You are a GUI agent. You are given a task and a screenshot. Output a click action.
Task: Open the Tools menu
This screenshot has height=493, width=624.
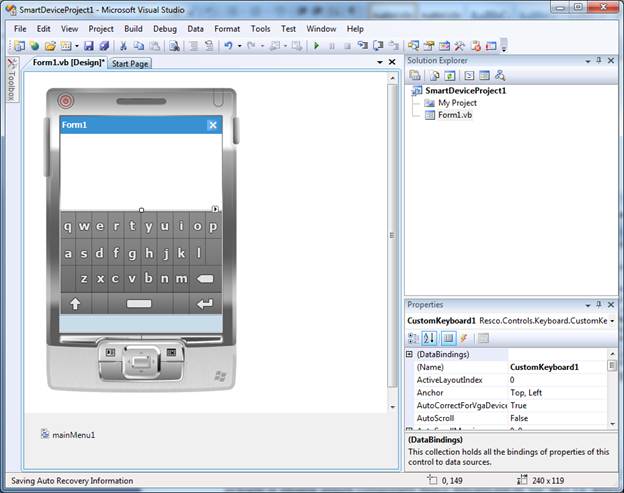click(x=260, y=29)
